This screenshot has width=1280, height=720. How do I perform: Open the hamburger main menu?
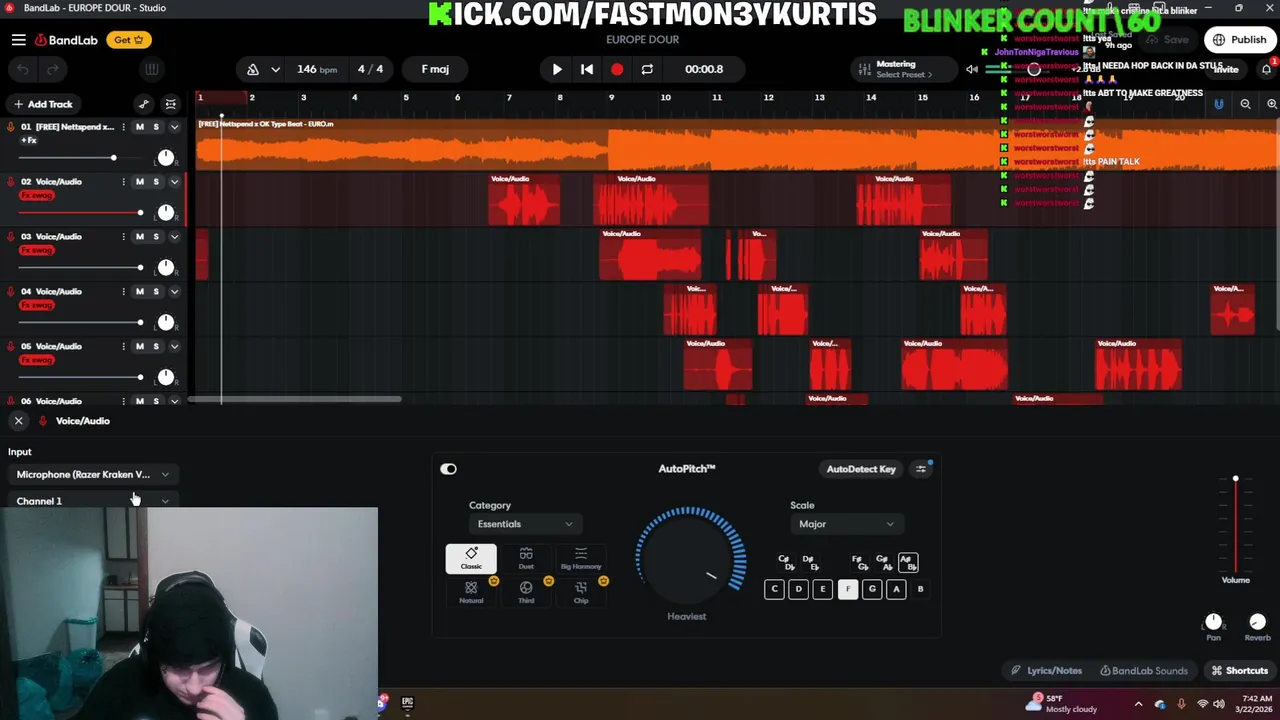18,40
